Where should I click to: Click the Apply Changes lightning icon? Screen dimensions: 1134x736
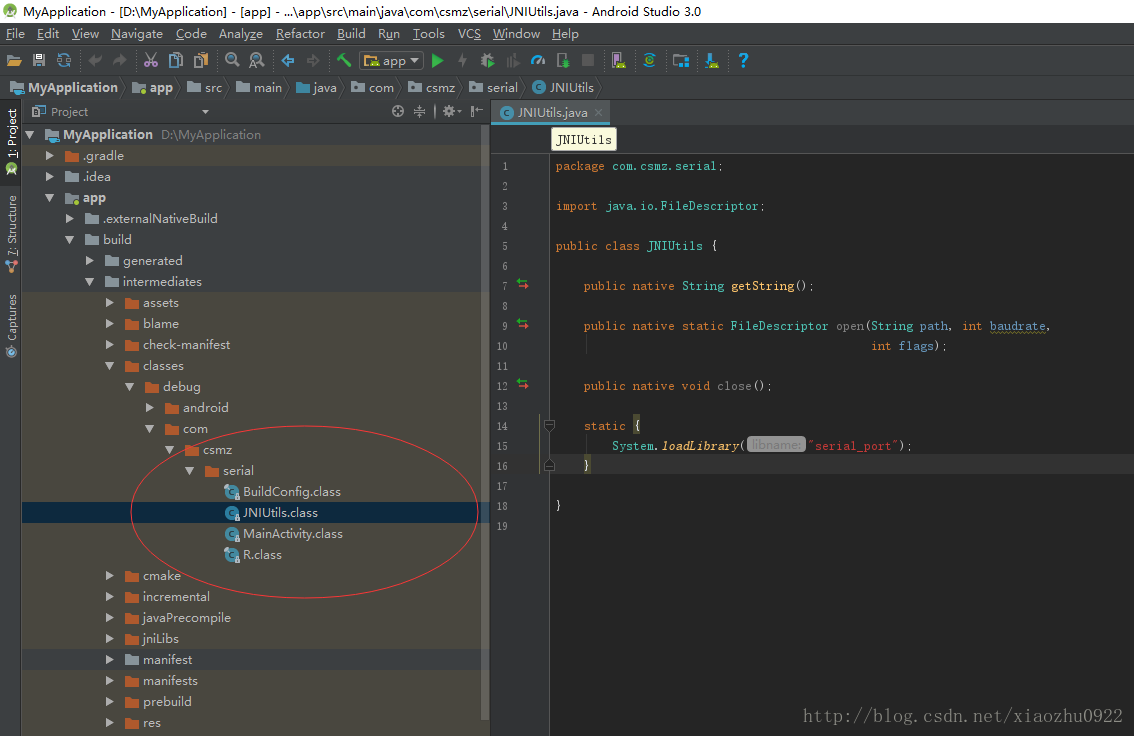(463, 61)
